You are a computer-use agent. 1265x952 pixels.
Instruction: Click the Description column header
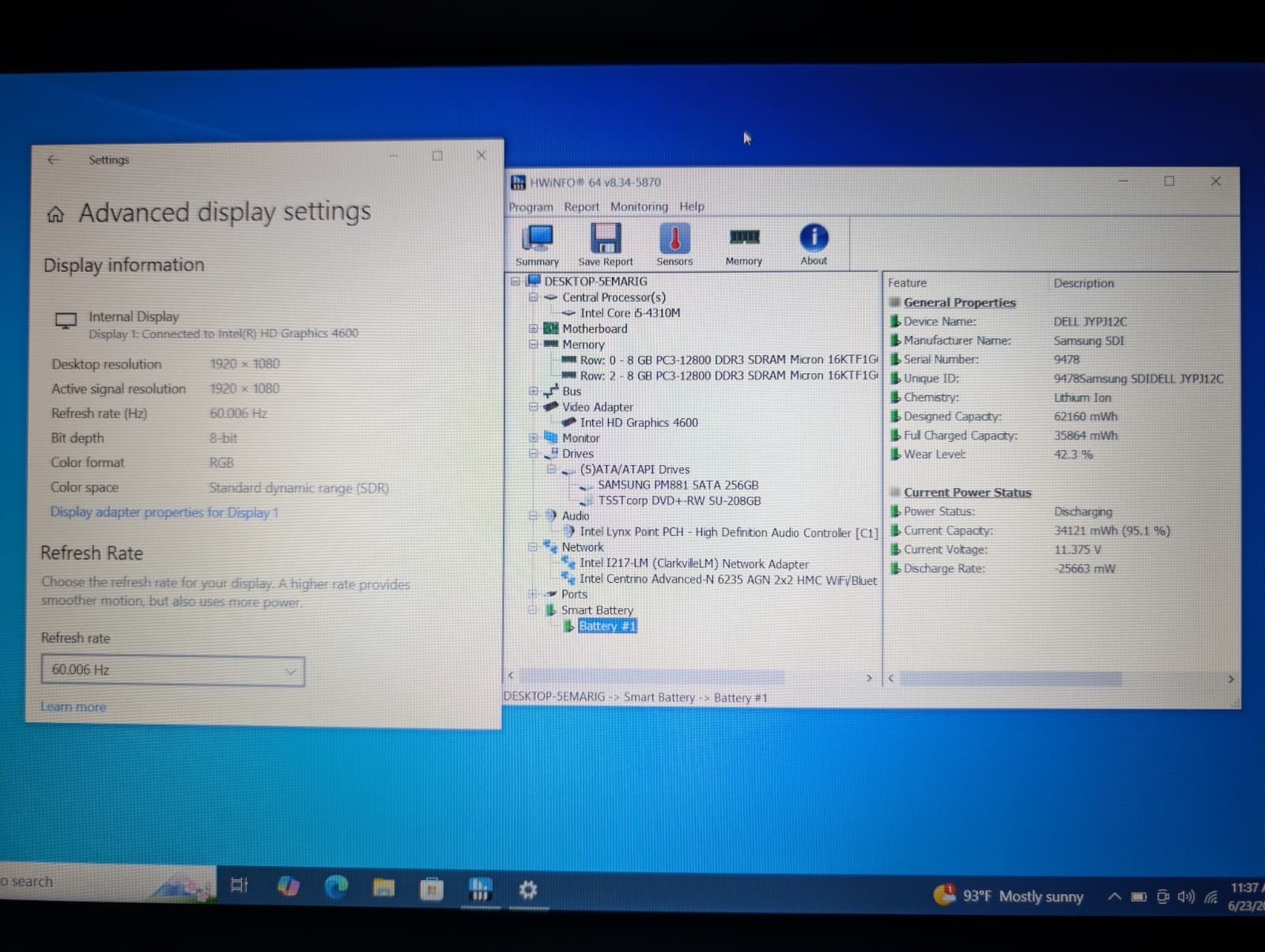pos(1083,283)
